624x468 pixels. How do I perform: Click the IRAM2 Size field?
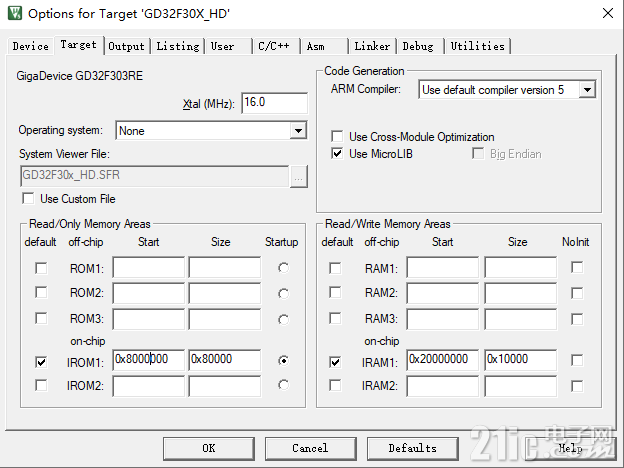click(521, 386)
